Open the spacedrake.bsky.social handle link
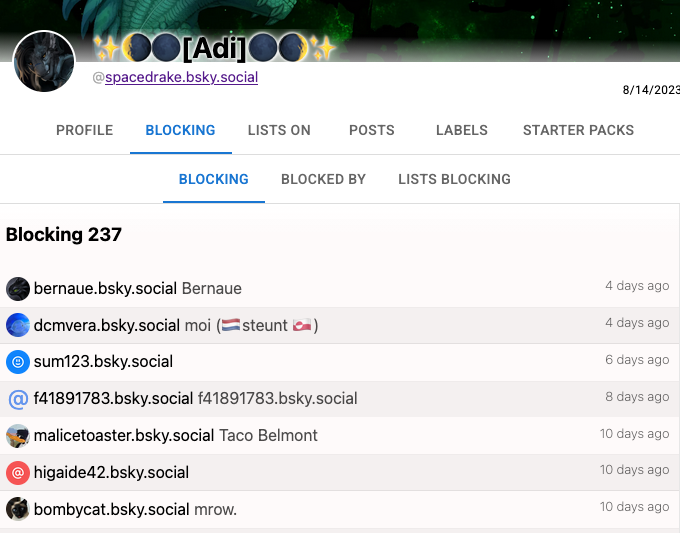The height and width of the screenshot is (533, 680). [181, 77]
